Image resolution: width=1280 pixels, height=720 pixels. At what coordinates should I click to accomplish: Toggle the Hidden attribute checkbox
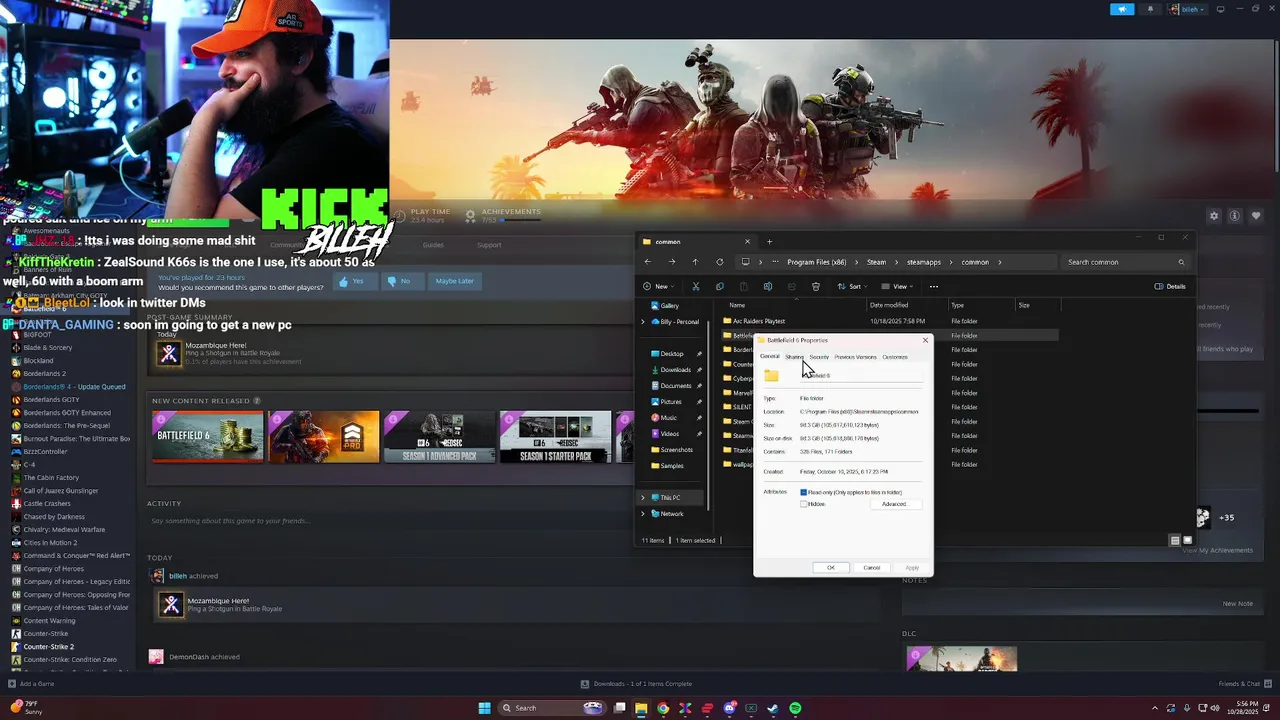(803, 504)
